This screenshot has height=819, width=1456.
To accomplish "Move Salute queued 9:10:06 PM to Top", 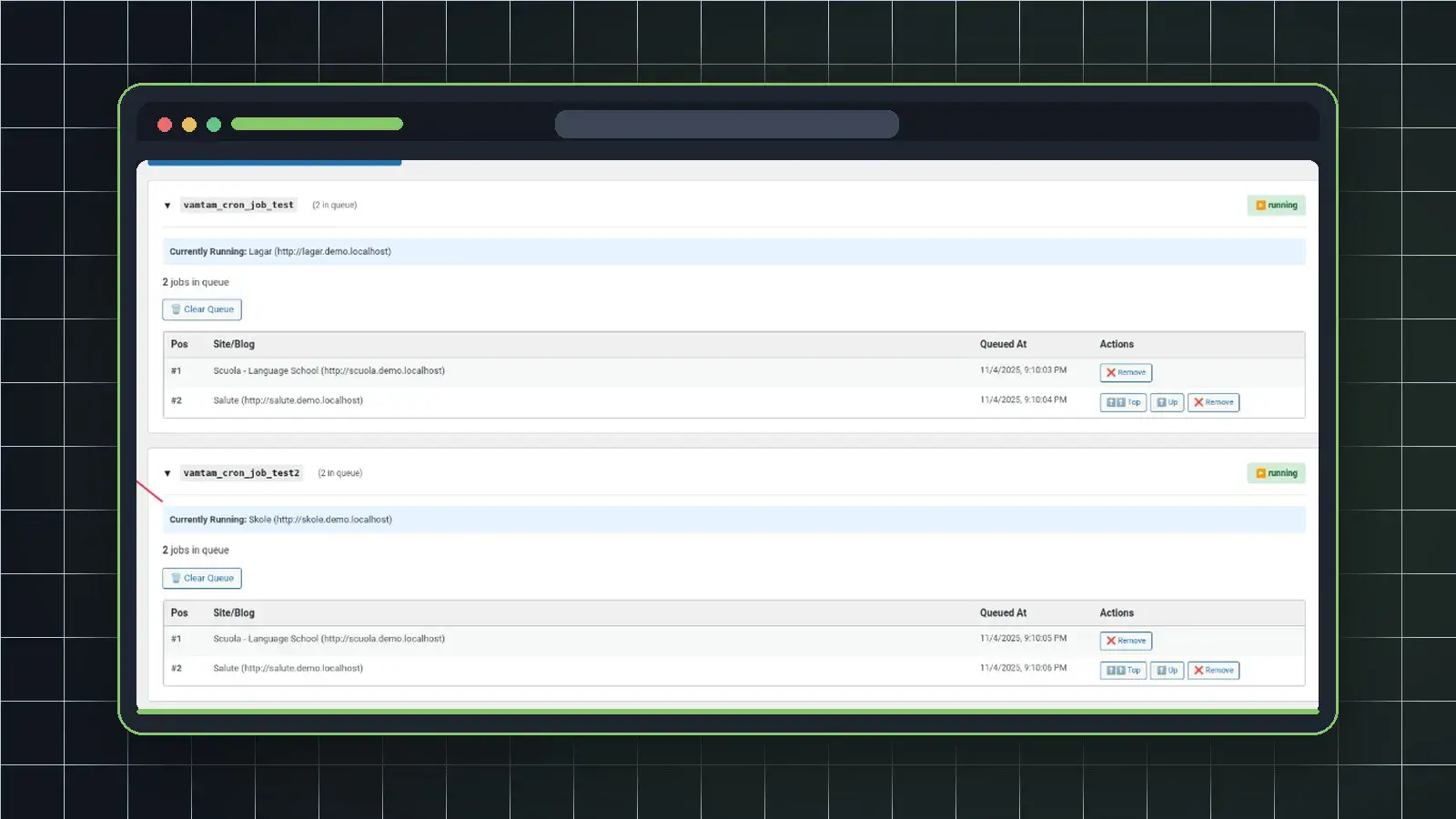I will pos(1123,671).
